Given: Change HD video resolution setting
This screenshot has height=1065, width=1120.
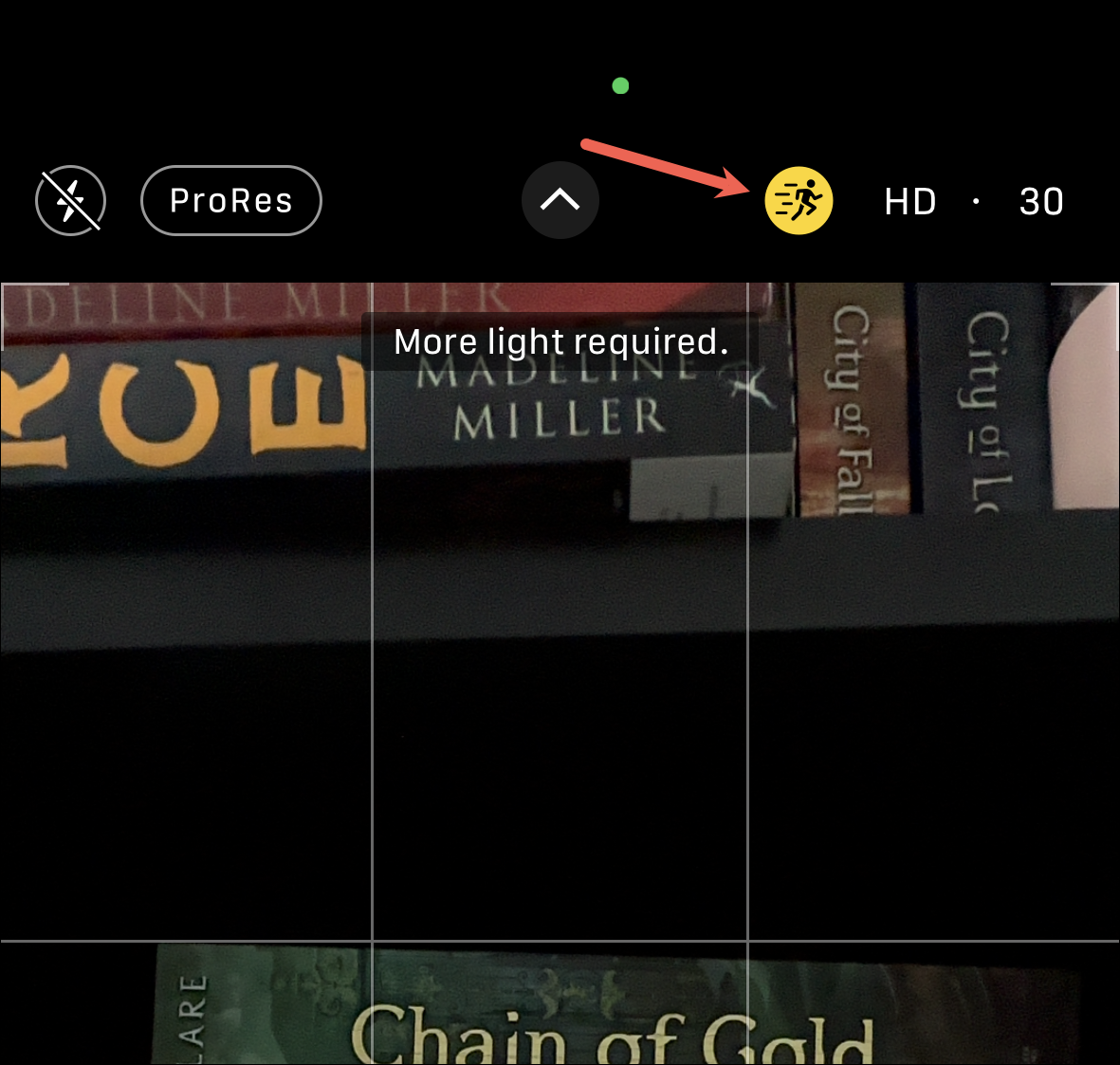Looking at the screenshot, I should pos(910,201).
